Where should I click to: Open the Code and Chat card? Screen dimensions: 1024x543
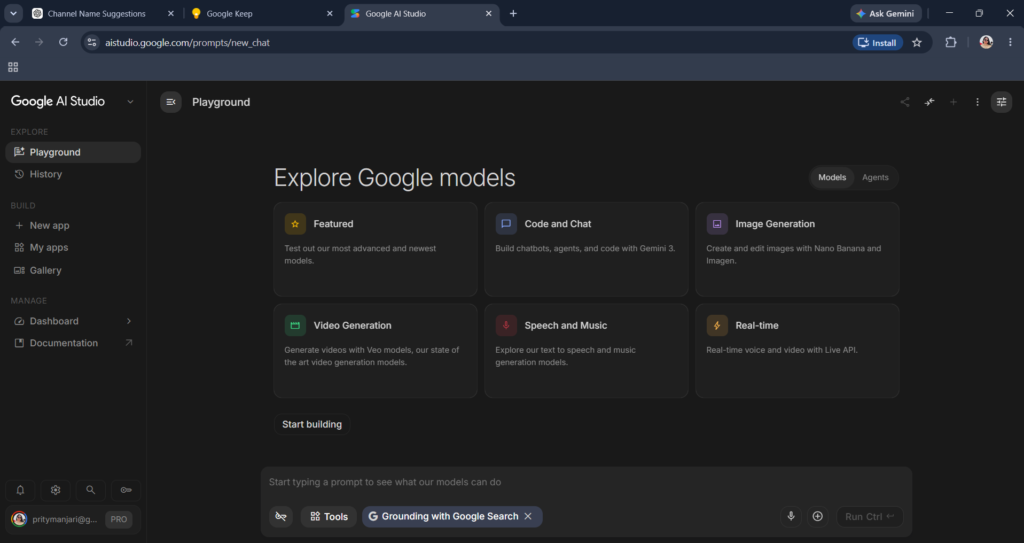click(586, 250)
